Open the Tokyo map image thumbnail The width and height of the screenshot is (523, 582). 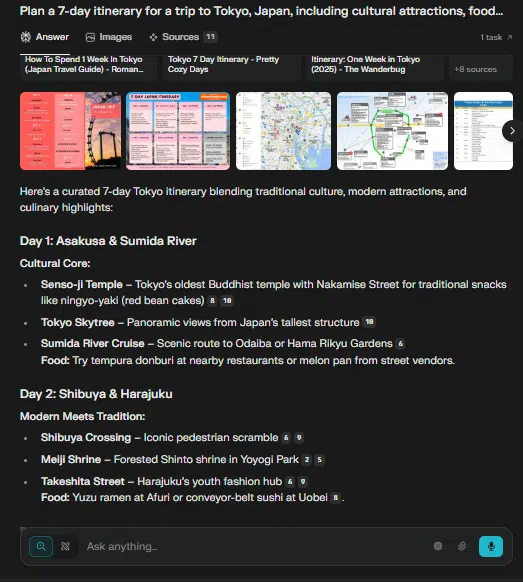coord(284,131)
